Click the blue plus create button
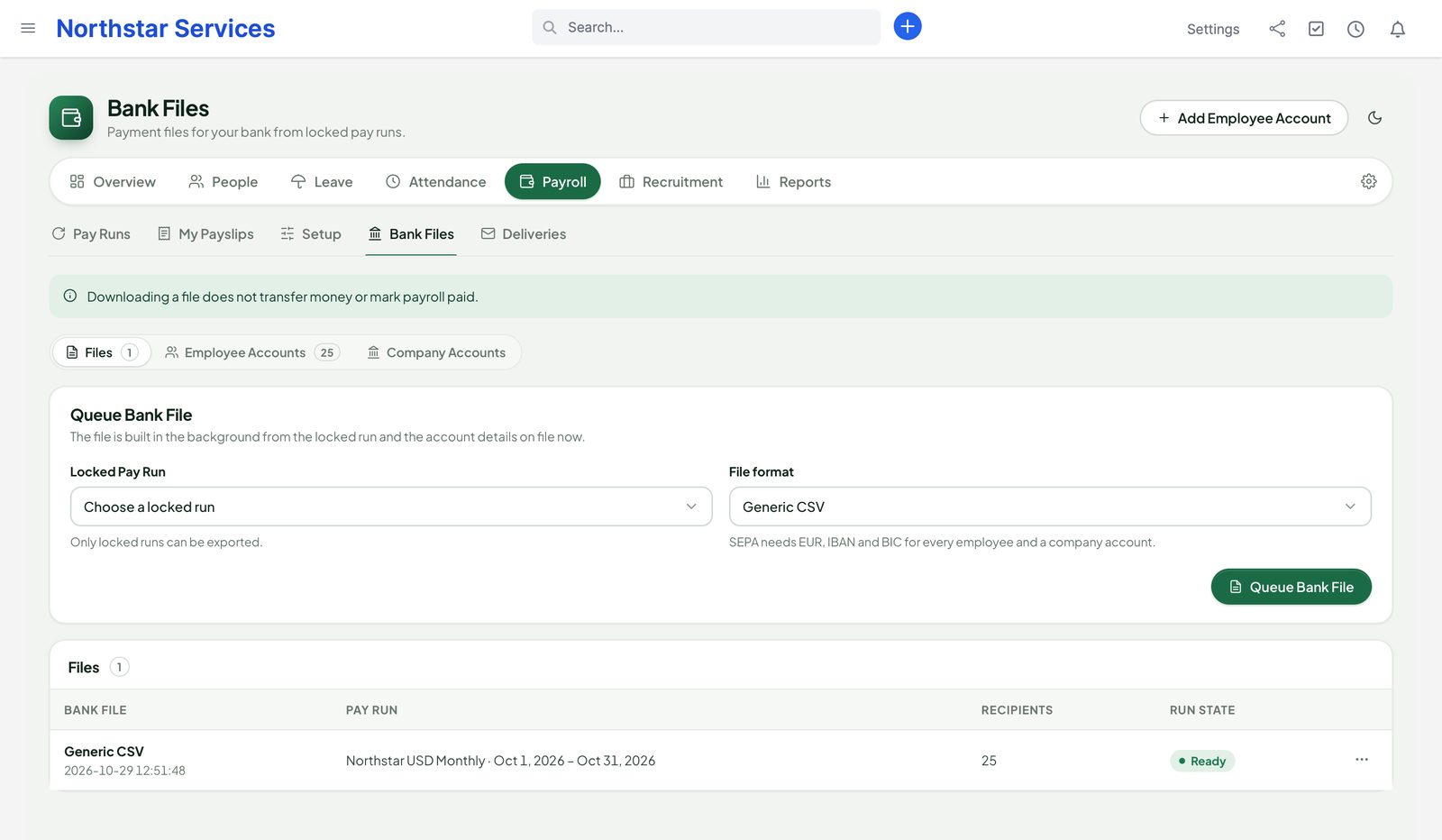The image size is (1442, 840). (908, 26)
